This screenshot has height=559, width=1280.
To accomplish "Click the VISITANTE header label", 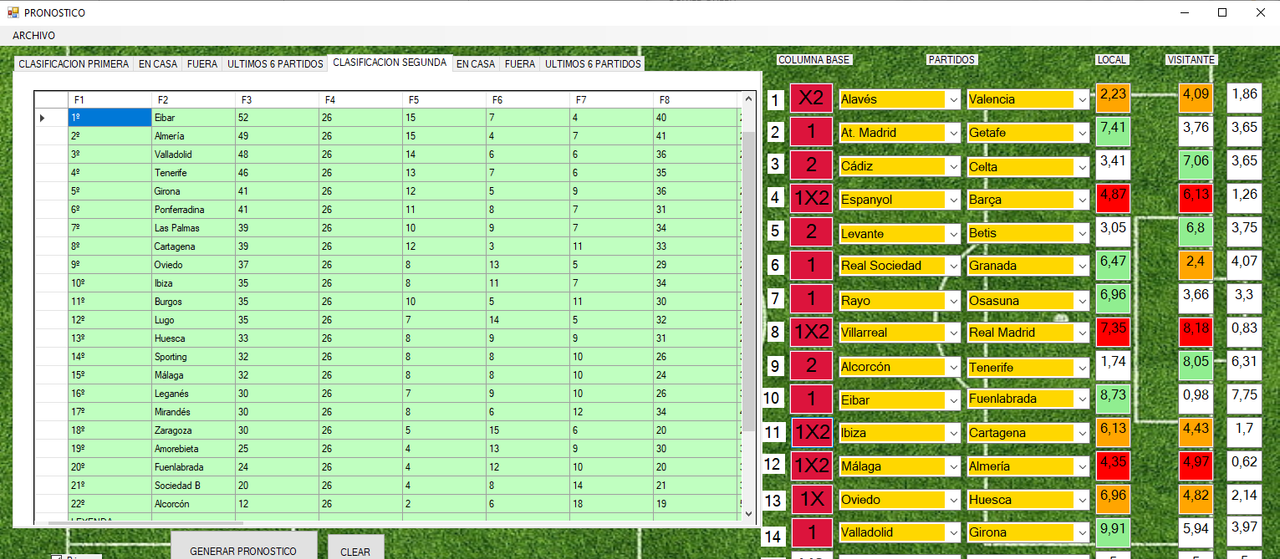I will [x=1191, y=60].
